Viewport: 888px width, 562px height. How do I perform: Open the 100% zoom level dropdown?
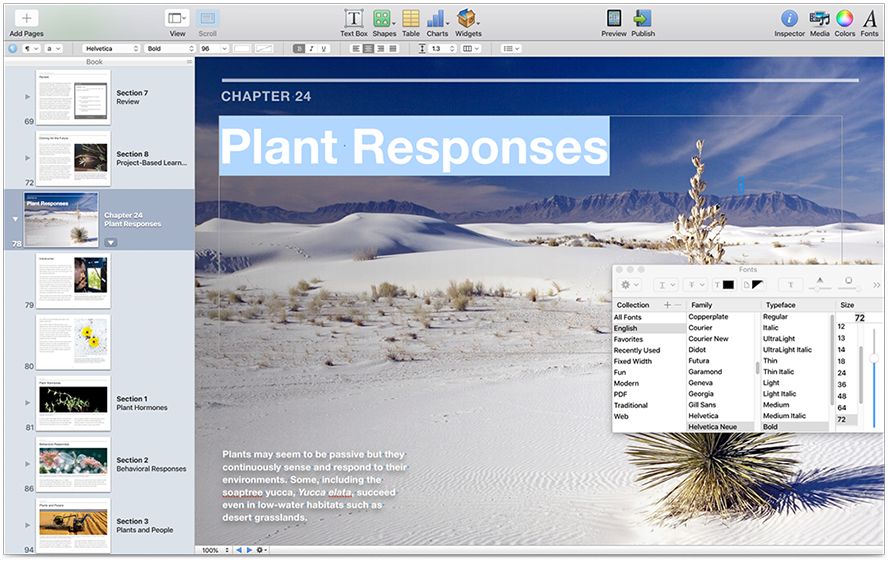(x=214, y=550)
